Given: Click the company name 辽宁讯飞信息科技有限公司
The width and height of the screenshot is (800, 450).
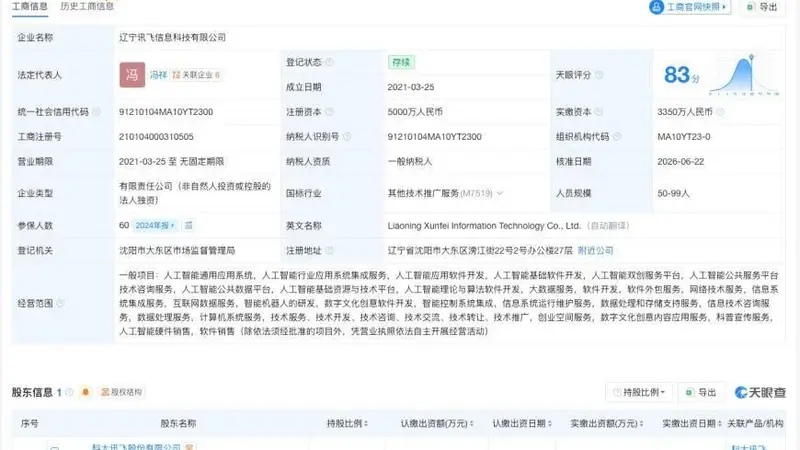Looking at the screenshot, I should click(x=172, y=37).
